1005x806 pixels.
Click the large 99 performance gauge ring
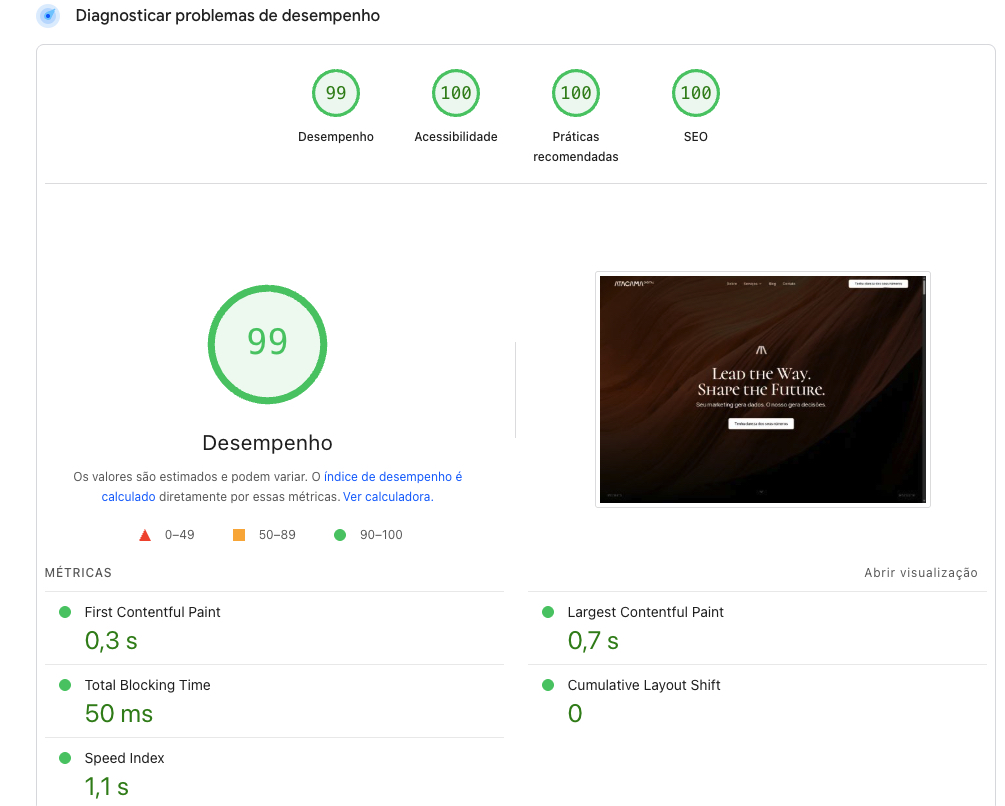[x=267, y=344]
